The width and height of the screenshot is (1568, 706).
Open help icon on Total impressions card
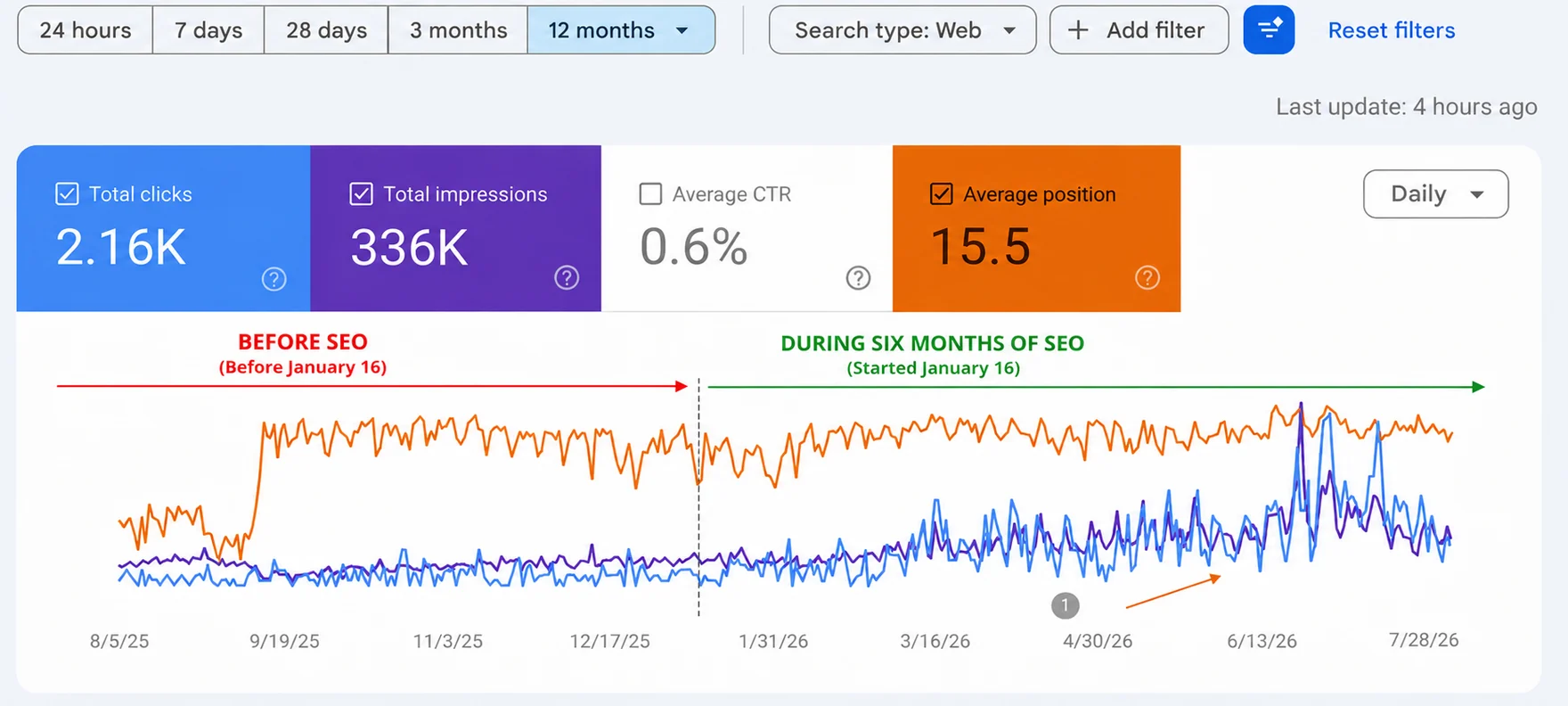coord(567,278)
